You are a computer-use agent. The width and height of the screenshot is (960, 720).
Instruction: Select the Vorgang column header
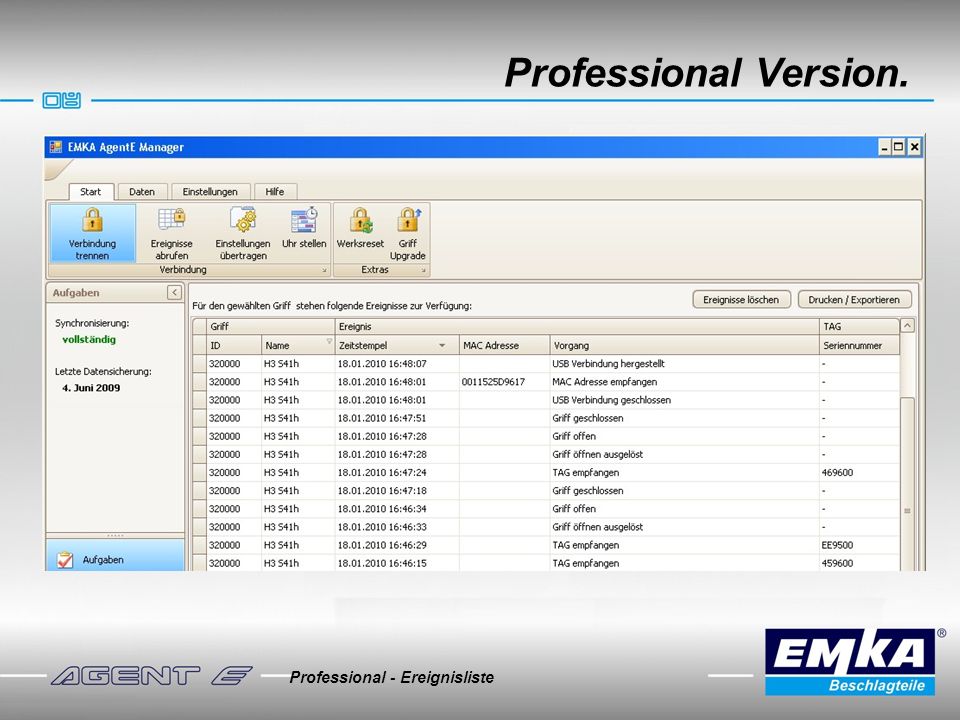pyautogui.click(x=684, y=345)
